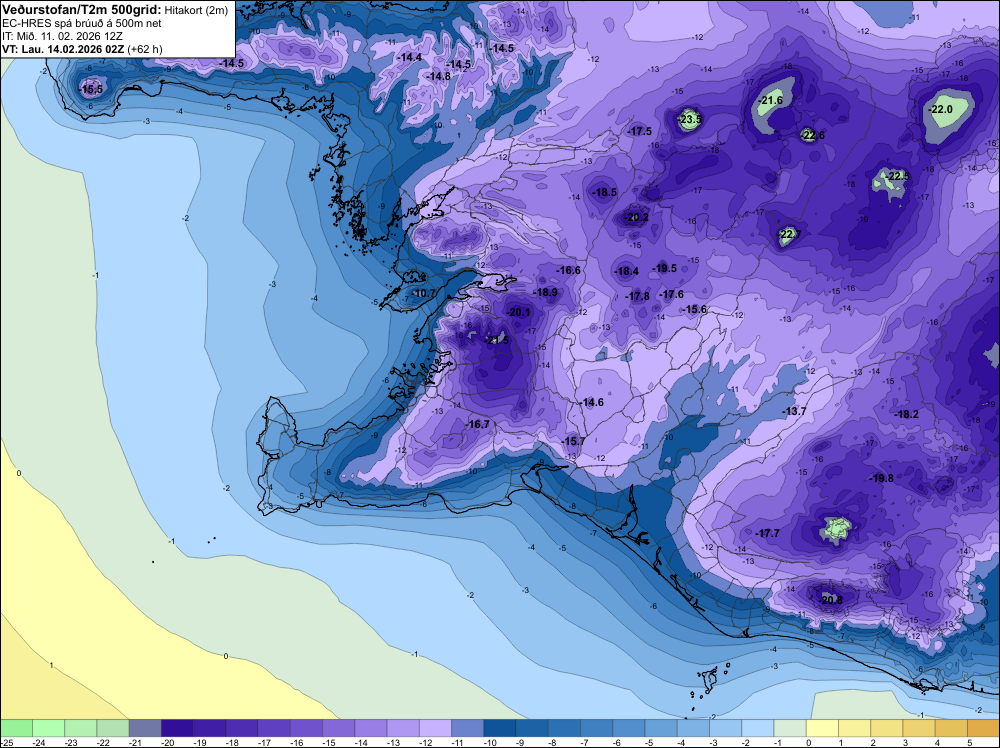Click the -16.6 temperature label
1000x748 pixels.
(x=569, y=270)
